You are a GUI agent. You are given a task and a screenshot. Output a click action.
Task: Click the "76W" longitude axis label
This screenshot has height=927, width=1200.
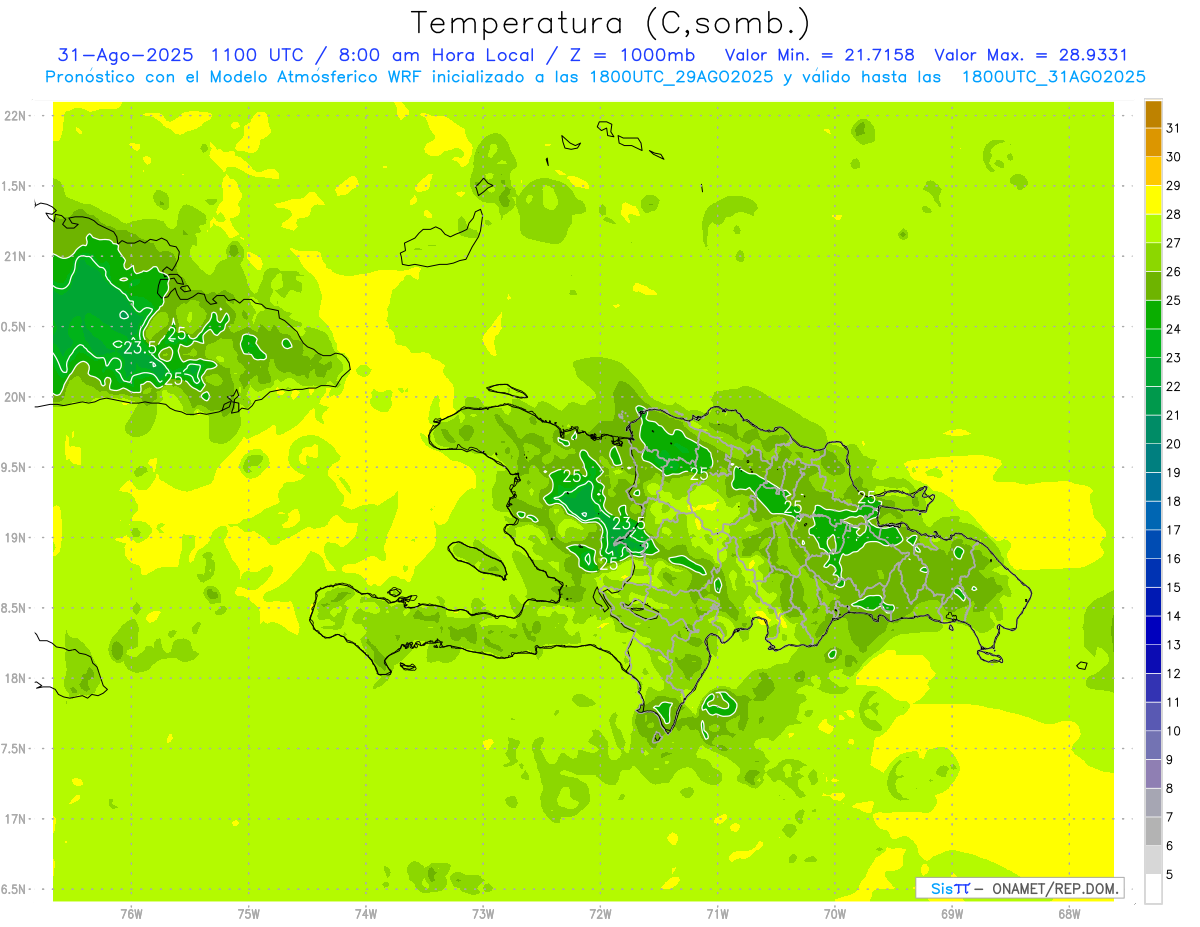point(131,913)
